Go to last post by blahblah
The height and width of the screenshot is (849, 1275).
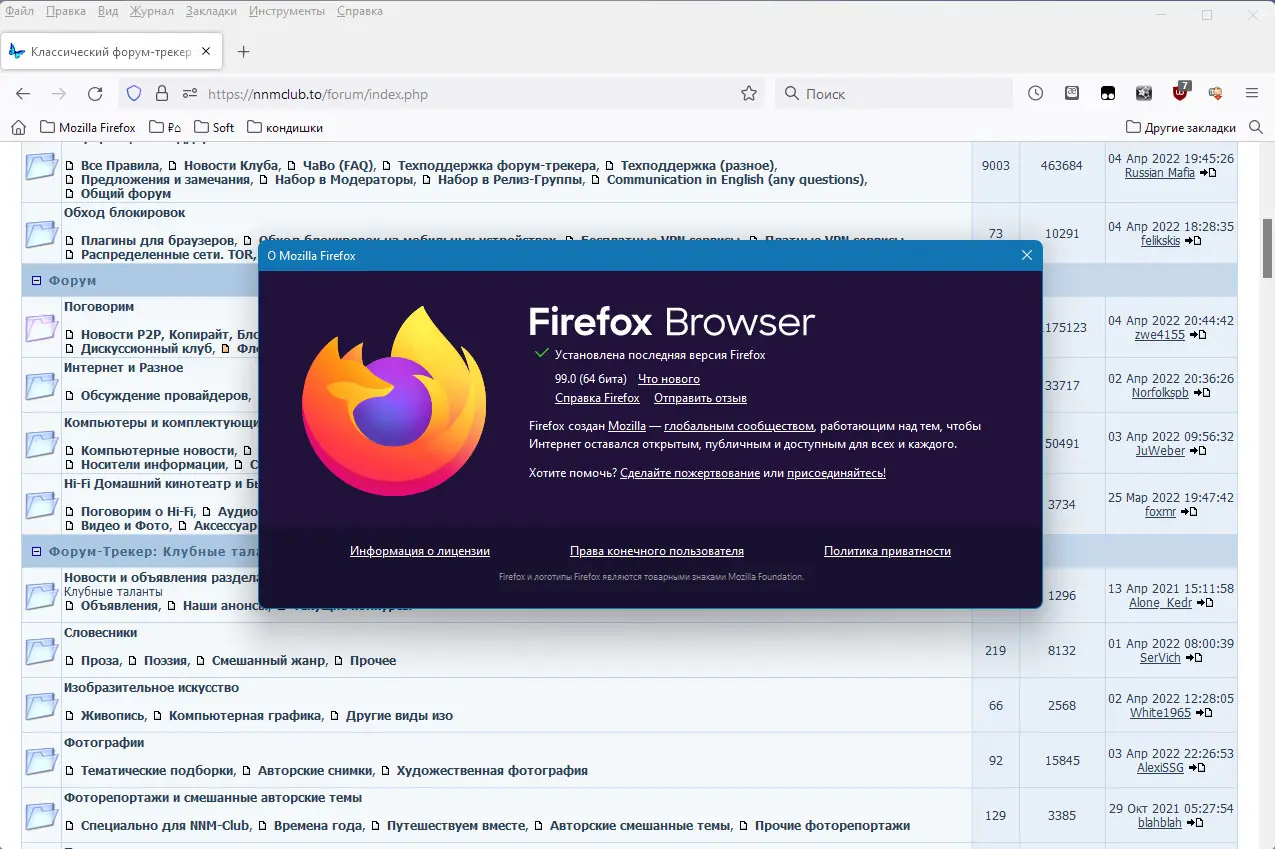coord(1194,823)
